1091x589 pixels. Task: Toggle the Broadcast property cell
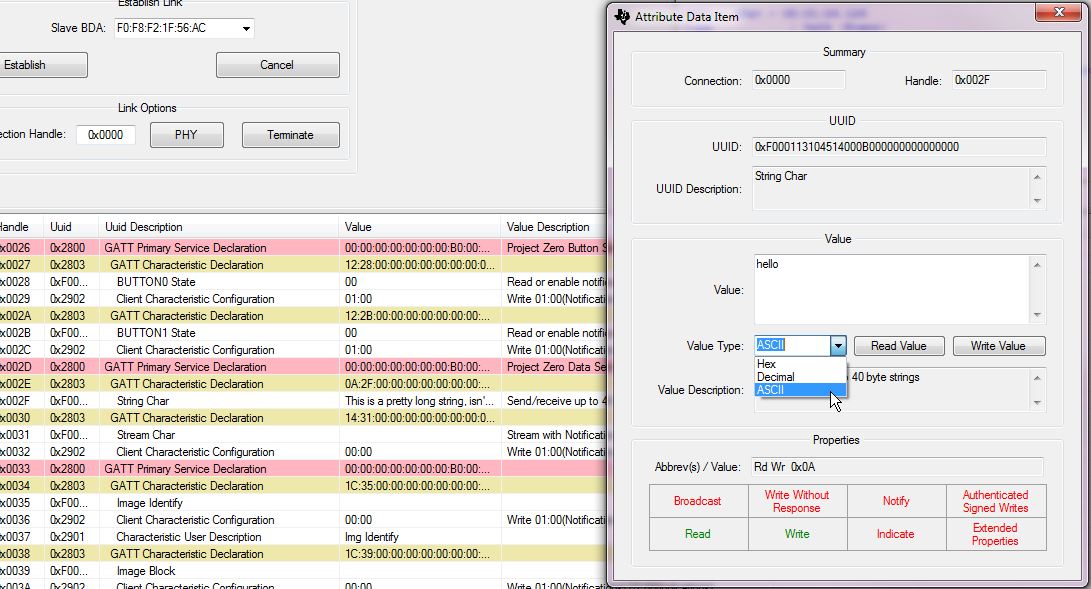(697, 501)
